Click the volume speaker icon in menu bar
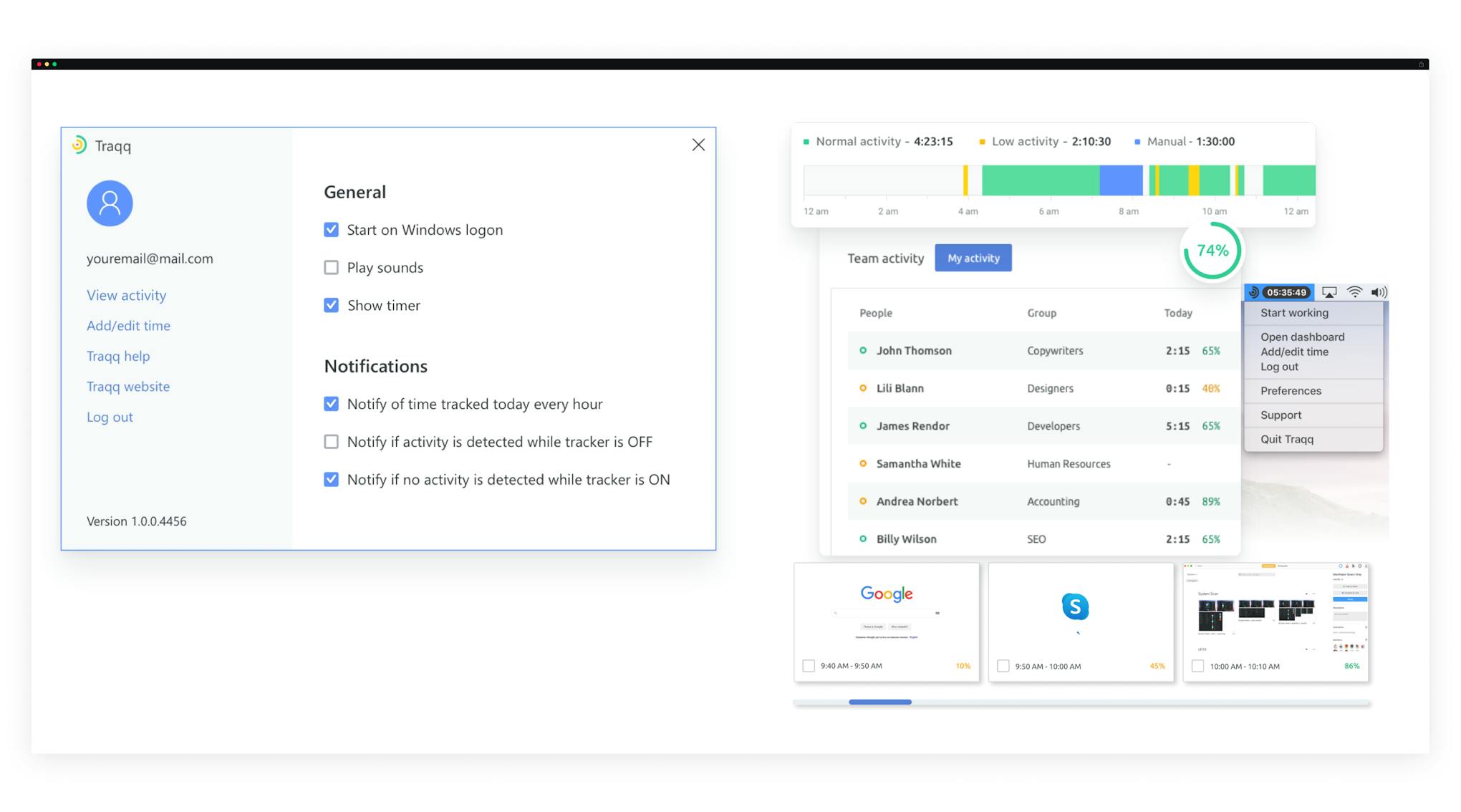 1379,292
